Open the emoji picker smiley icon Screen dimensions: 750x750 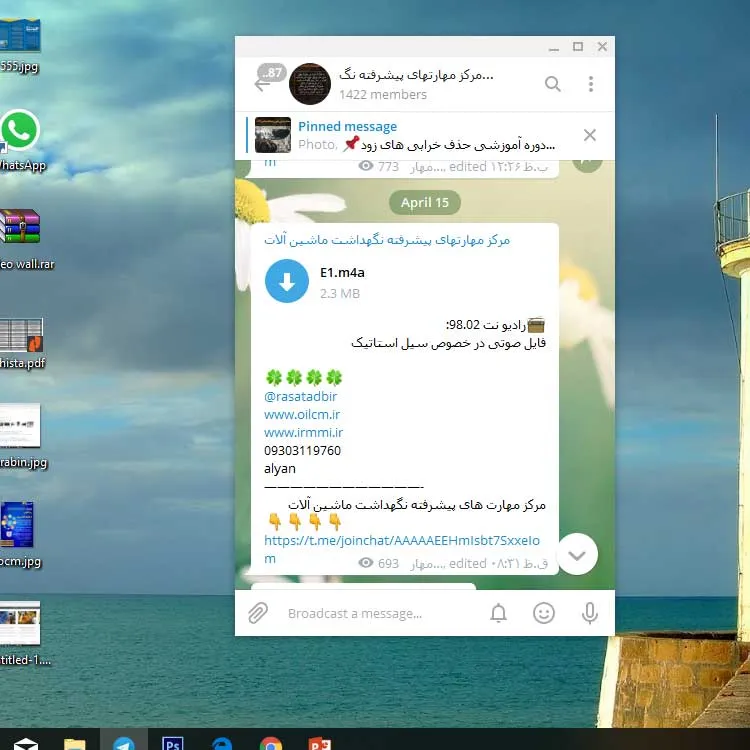(544, 613)
